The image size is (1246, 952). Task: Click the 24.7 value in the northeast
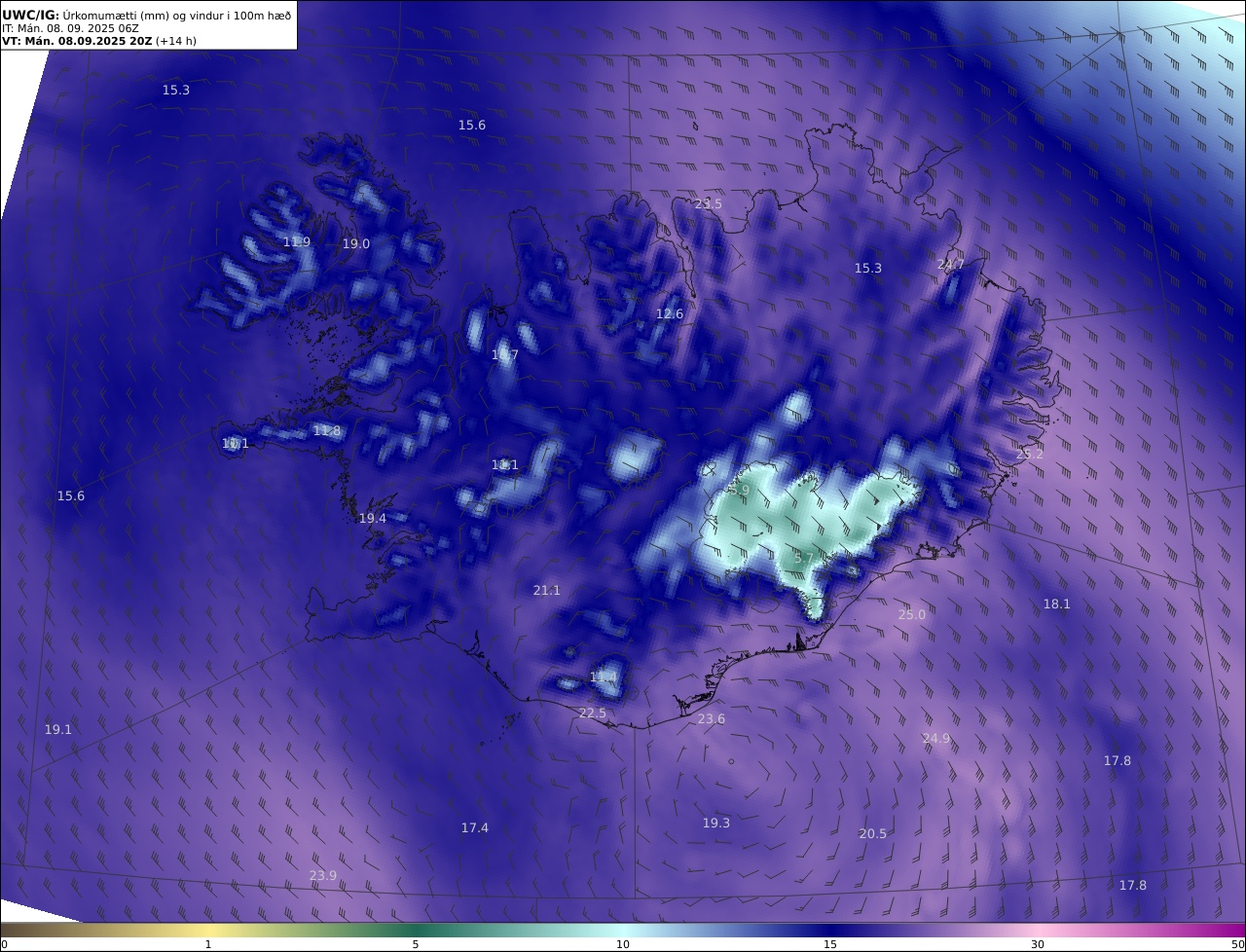(951, 265)
